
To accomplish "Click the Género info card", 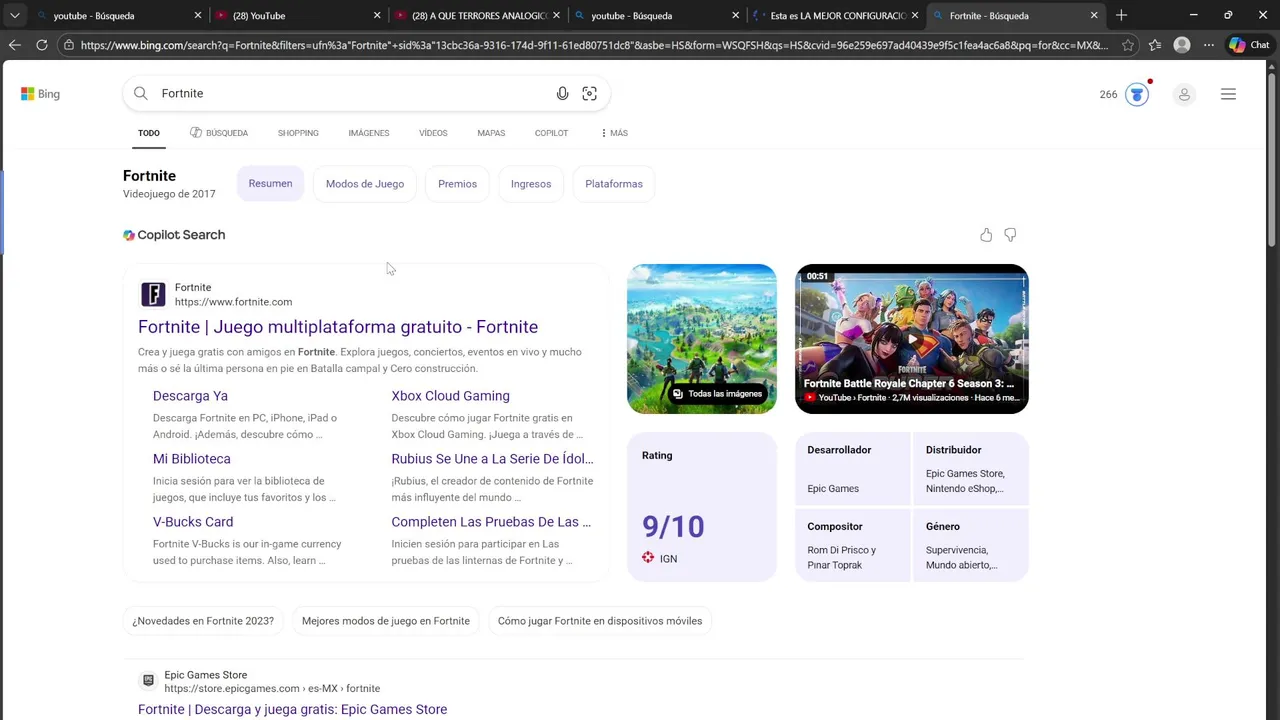I will (x=970, y=545).
